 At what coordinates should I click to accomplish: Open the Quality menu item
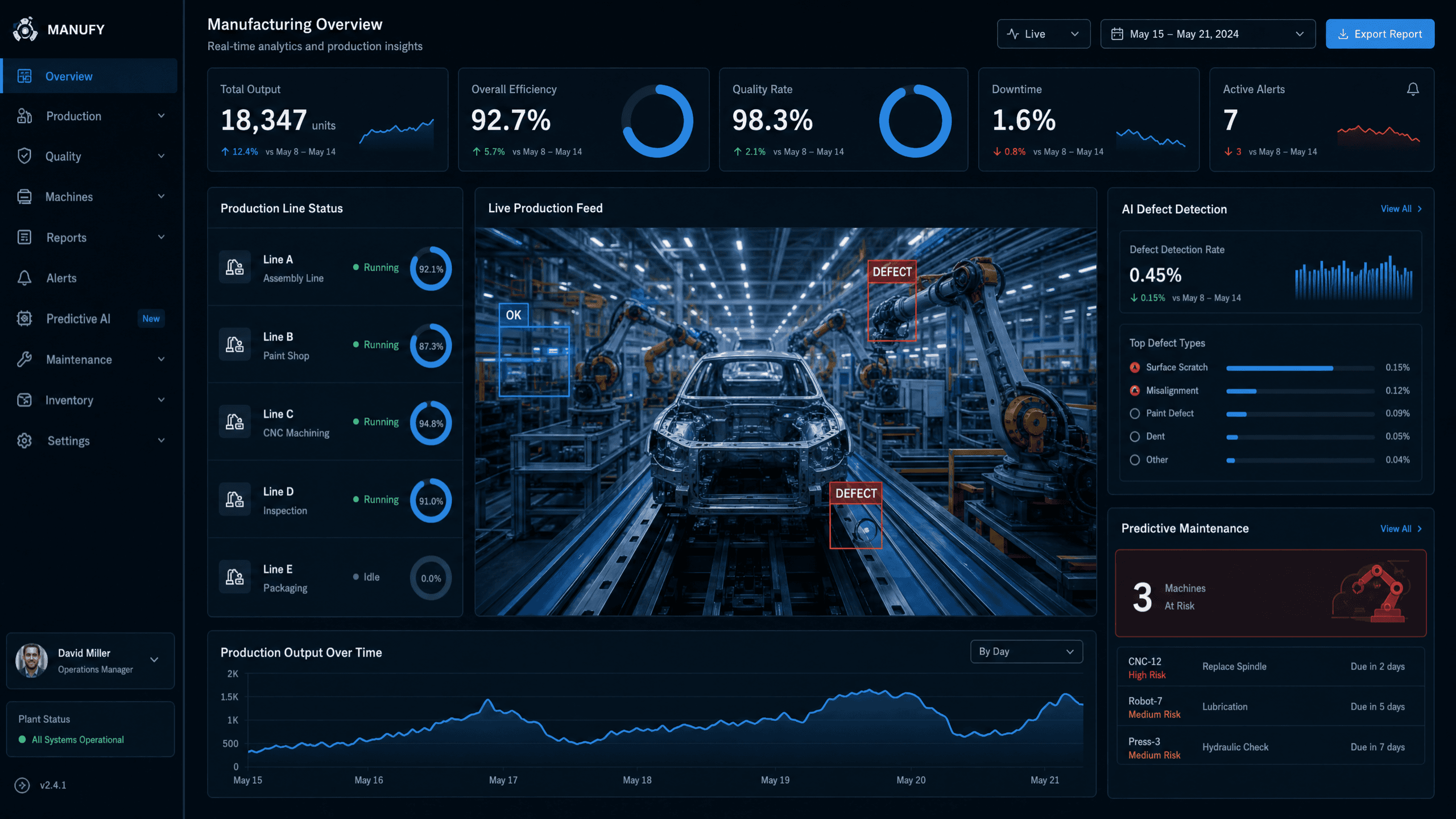(x=90, y=156)
